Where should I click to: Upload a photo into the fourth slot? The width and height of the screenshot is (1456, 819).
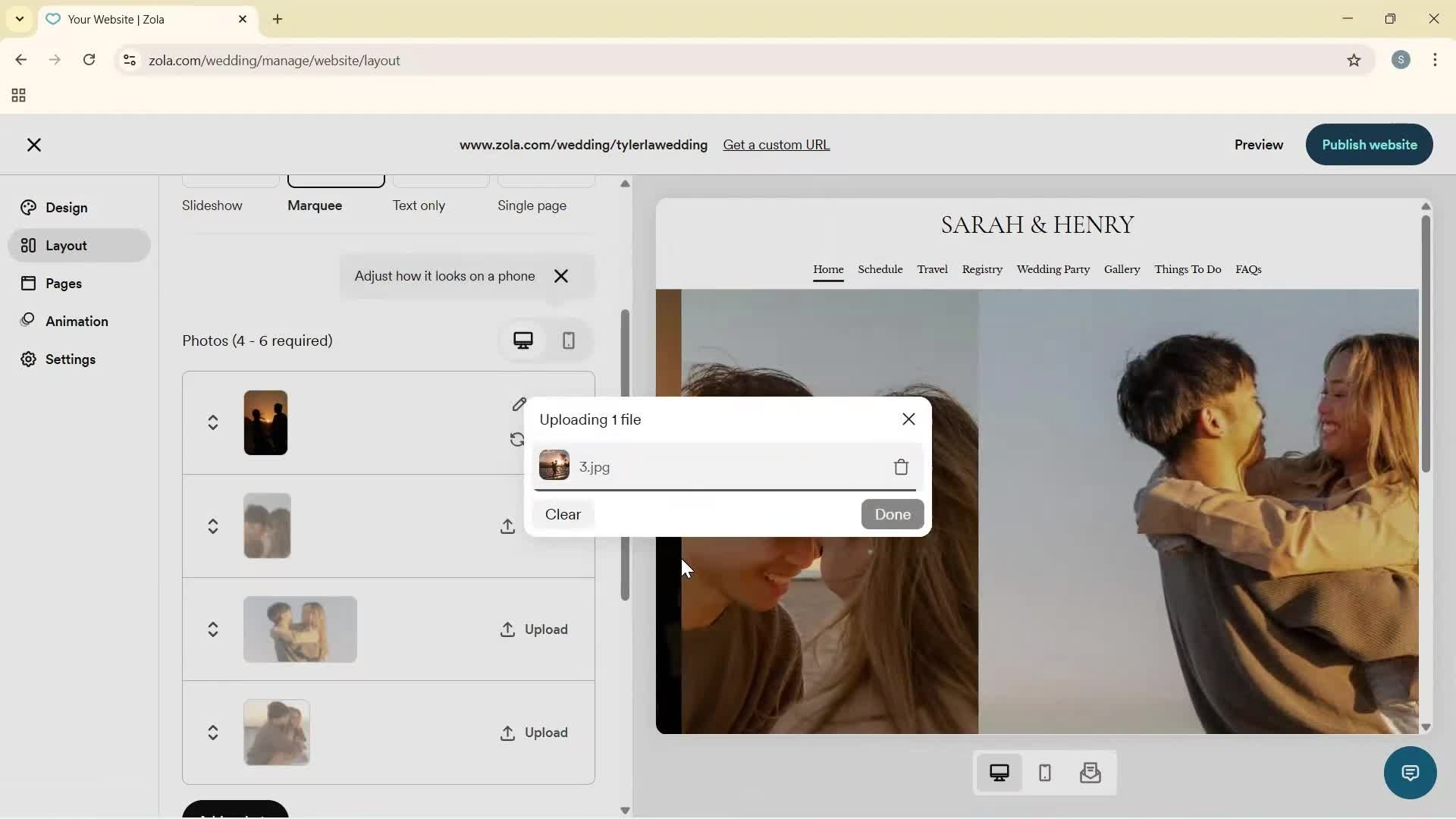tap(534, 733)
